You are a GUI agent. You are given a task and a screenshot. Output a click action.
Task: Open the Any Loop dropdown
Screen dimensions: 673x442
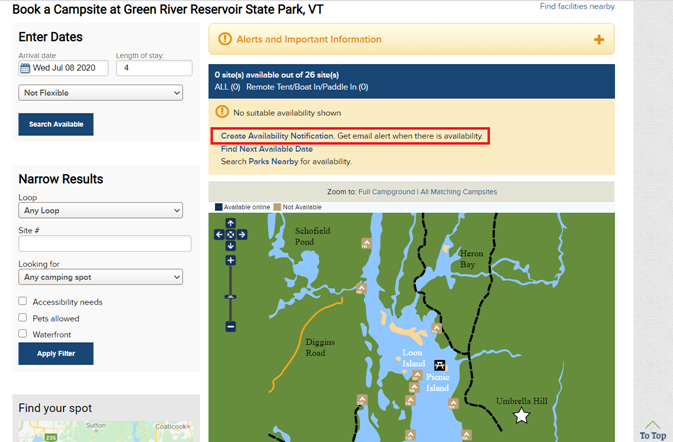[100, 210]
